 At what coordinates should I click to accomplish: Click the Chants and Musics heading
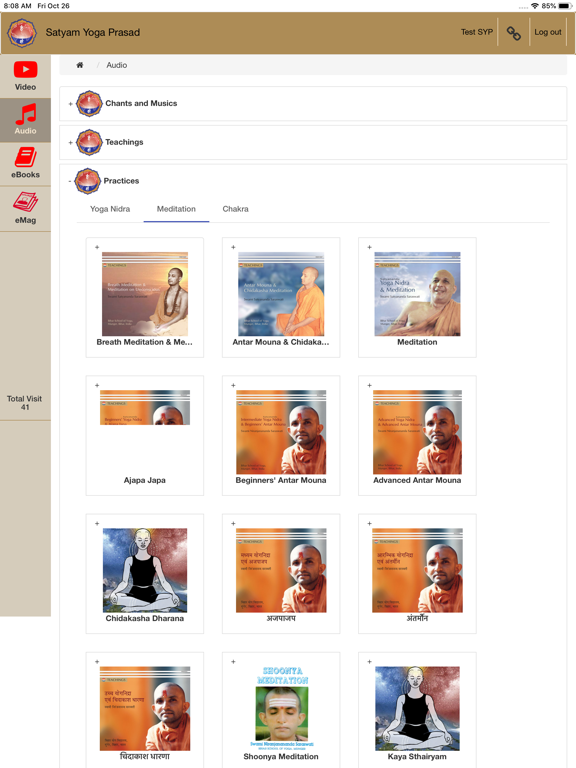coord(141,103)
